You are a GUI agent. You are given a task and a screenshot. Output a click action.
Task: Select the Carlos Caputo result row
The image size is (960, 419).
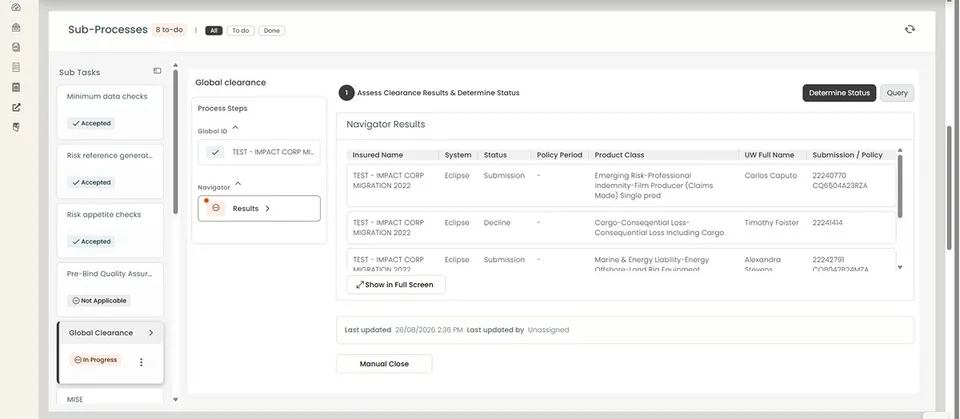(x=621, y=186)
